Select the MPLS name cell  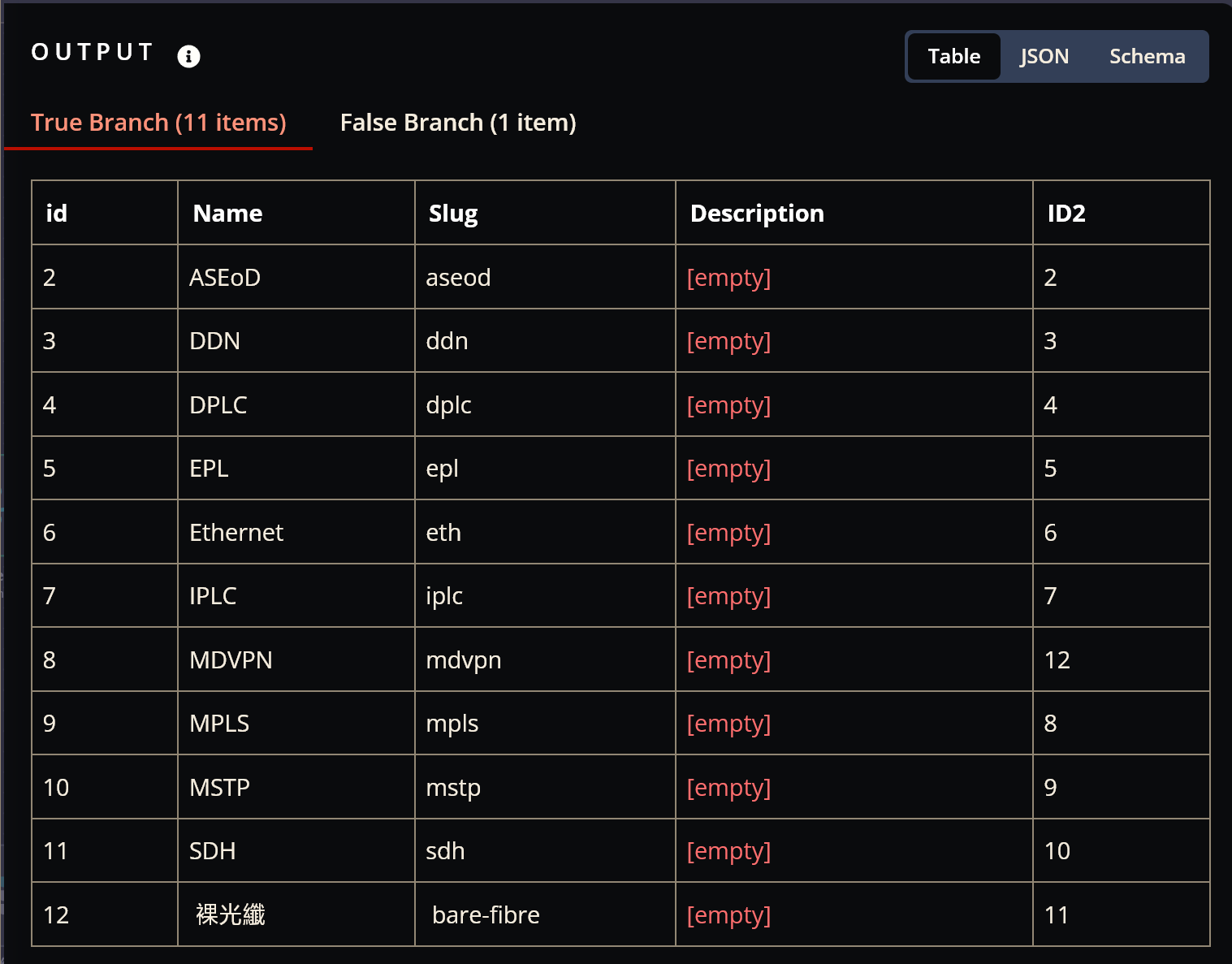coord(296,723)
